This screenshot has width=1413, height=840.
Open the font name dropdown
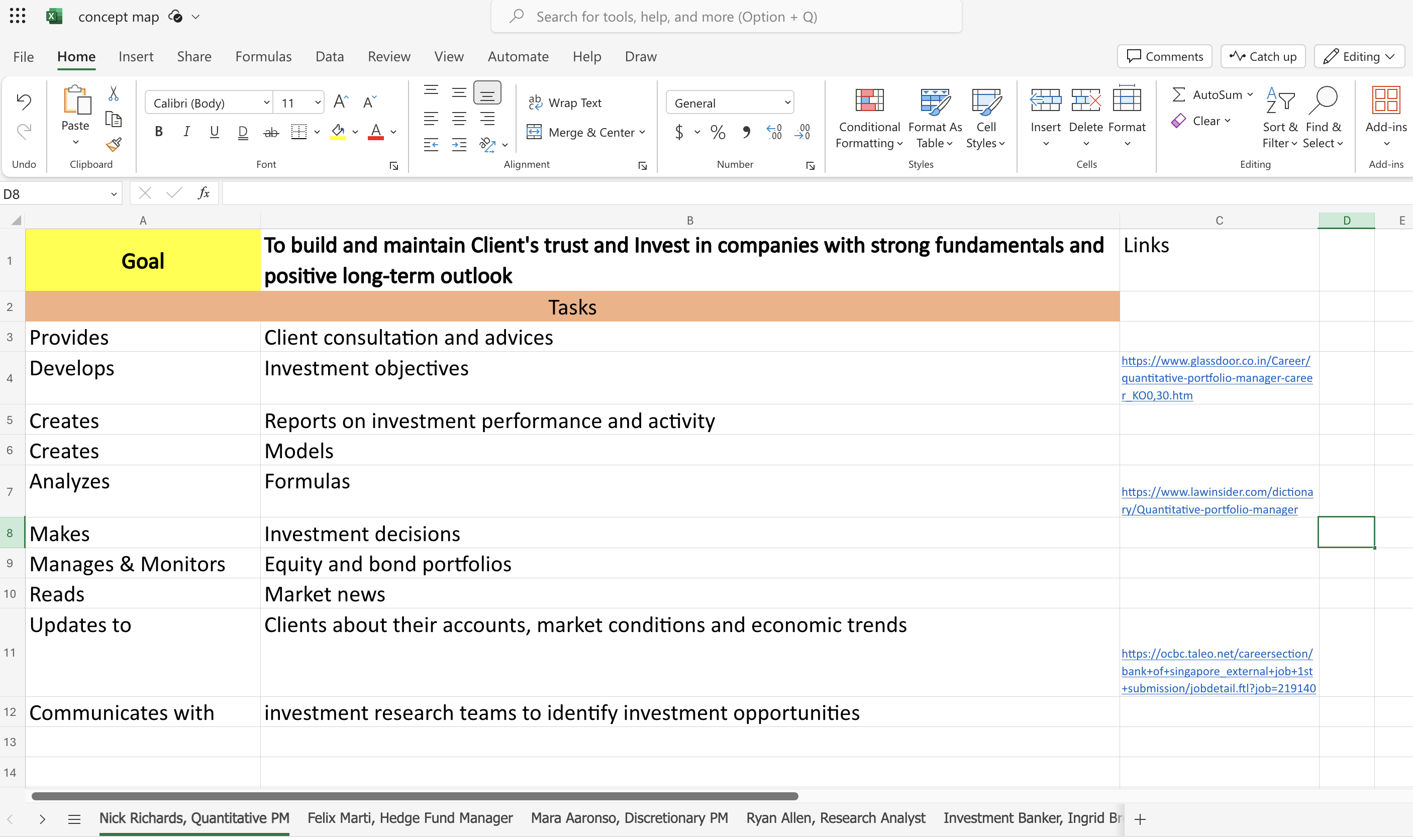tap(209, 102)
